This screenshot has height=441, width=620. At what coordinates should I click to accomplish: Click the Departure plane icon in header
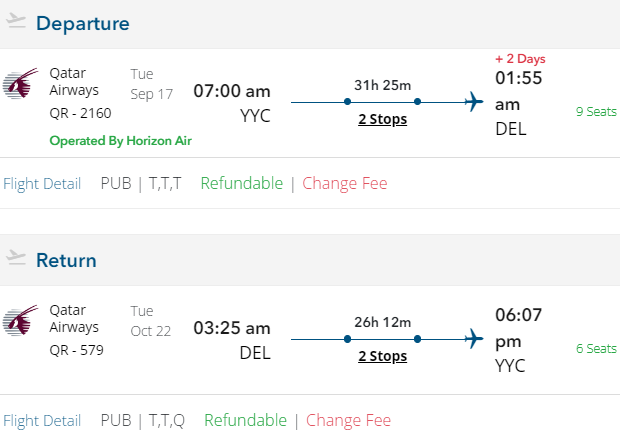pyautogui.click(x=16, y=22)
